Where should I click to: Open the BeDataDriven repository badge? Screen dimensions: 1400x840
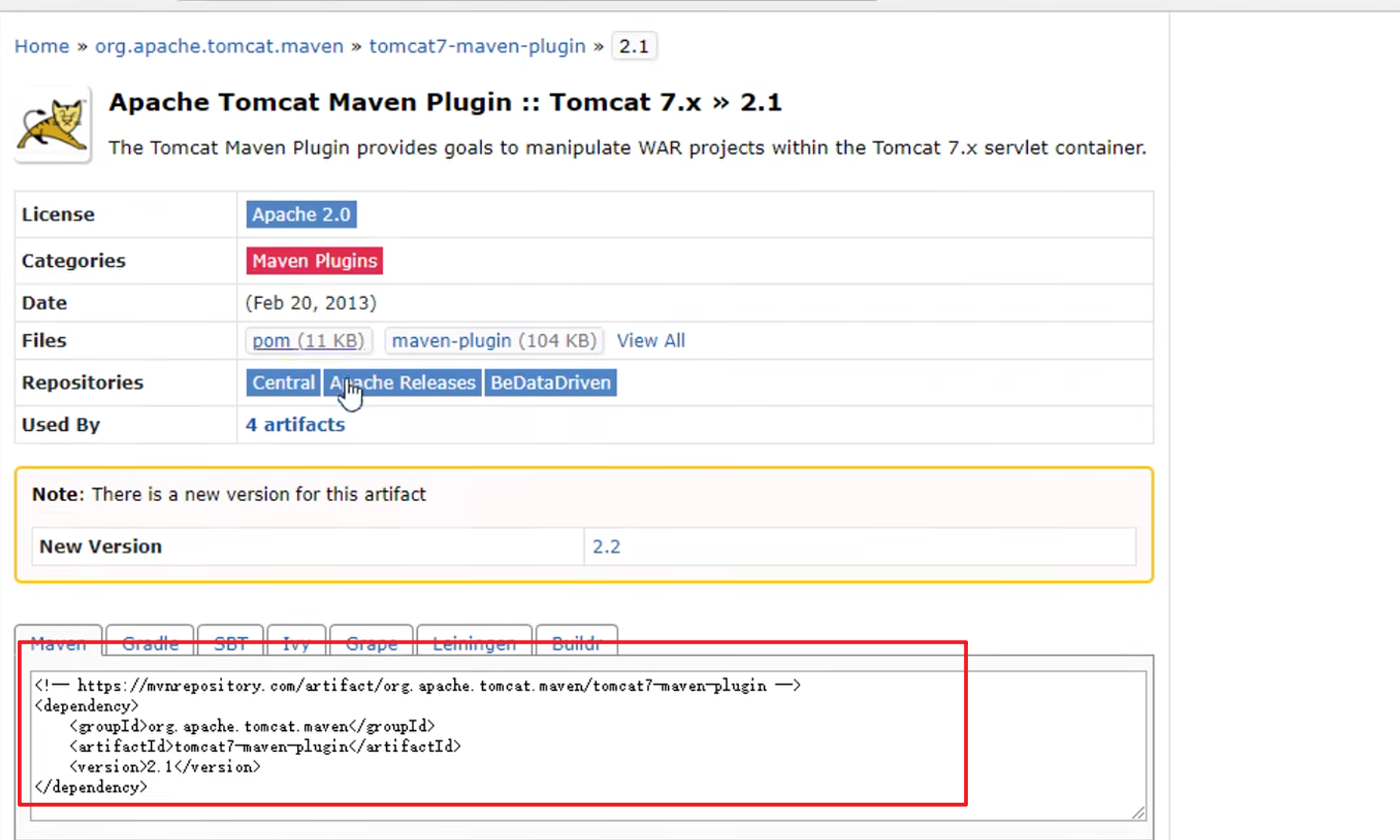tap(549, 382)
